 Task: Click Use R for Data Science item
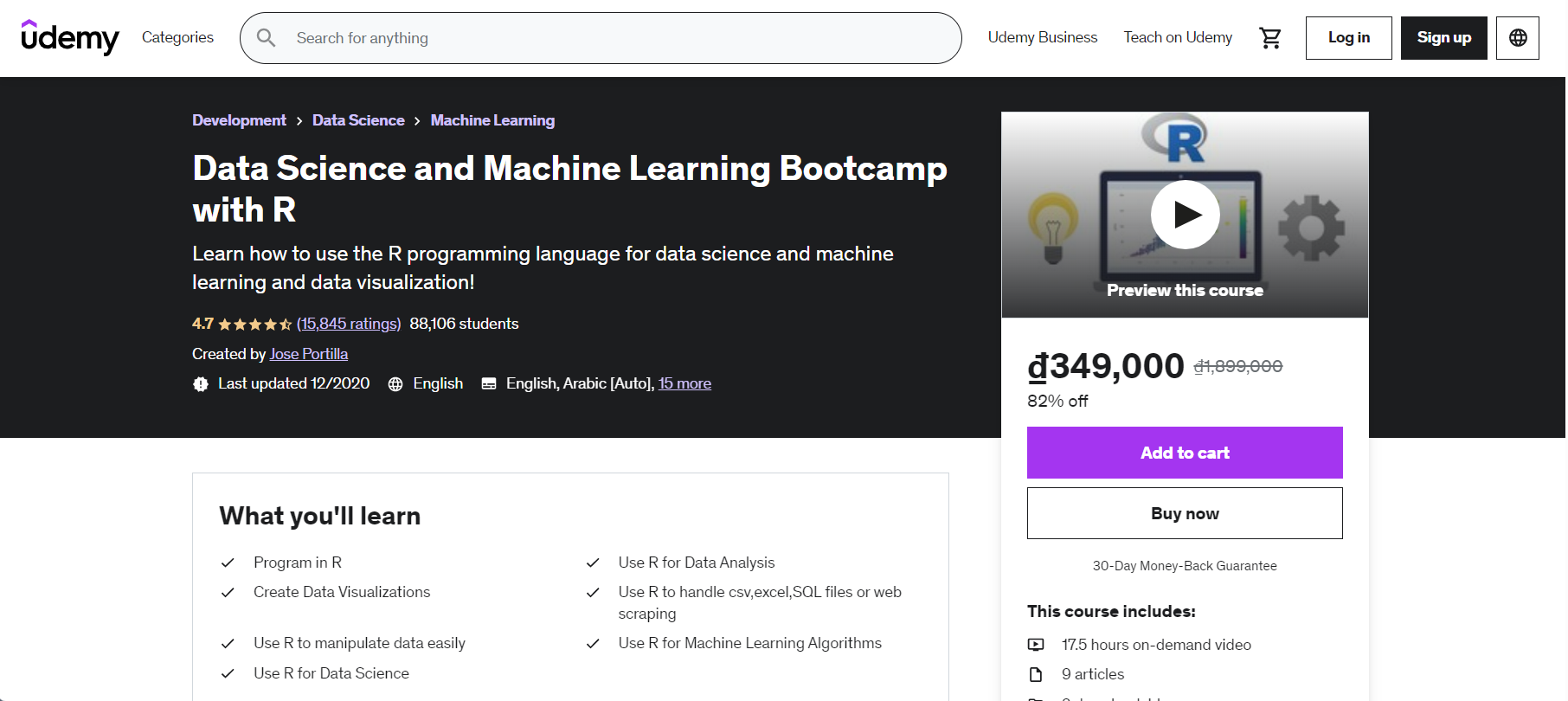pyautogui.click(x=331, y=673)
